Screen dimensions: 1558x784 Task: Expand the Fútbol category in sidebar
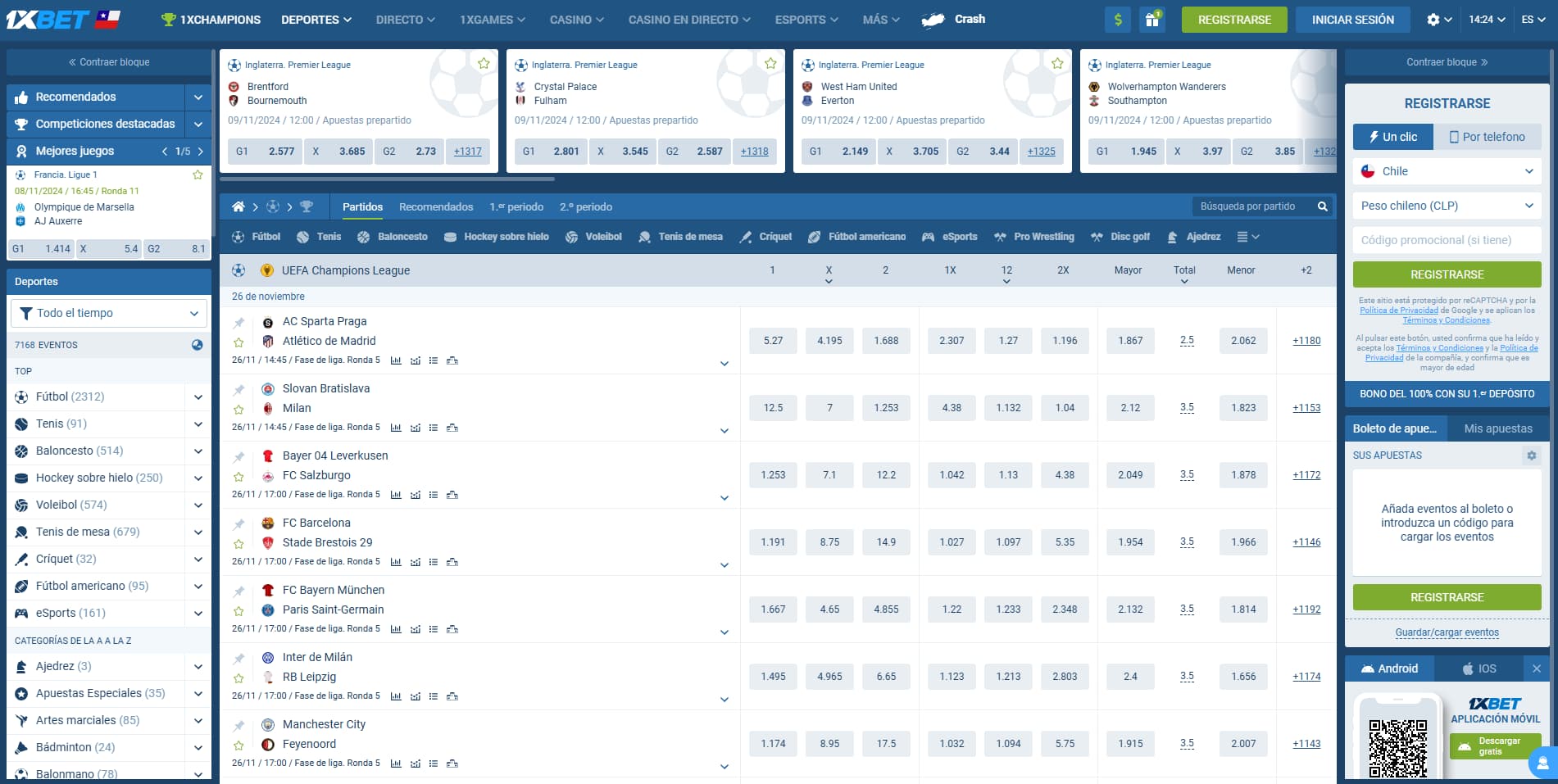197,397
